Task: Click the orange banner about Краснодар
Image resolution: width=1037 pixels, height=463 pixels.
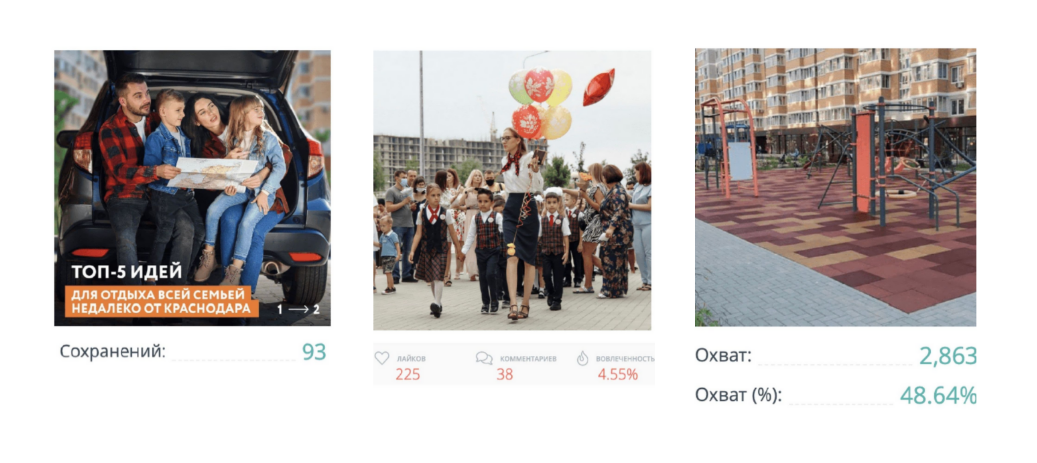Action: click(x=161, y=301)
